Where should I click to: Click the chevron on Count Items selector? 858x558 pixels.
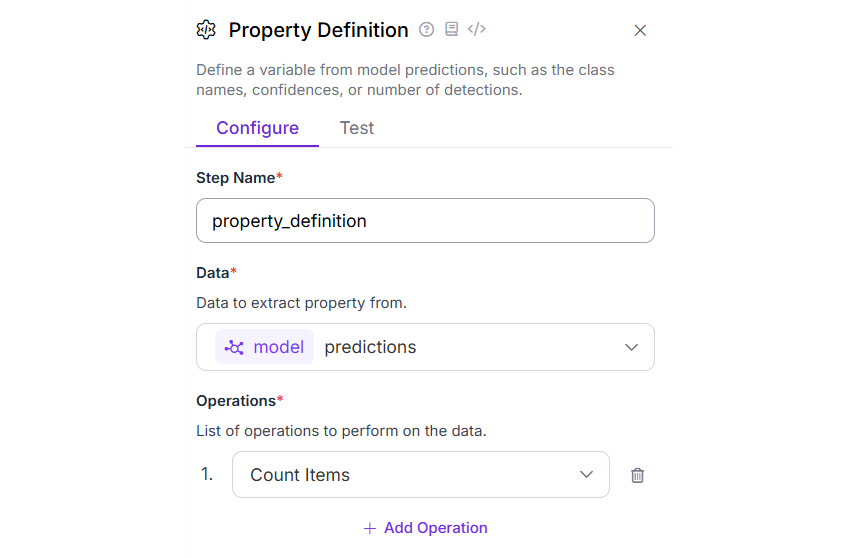587,475
